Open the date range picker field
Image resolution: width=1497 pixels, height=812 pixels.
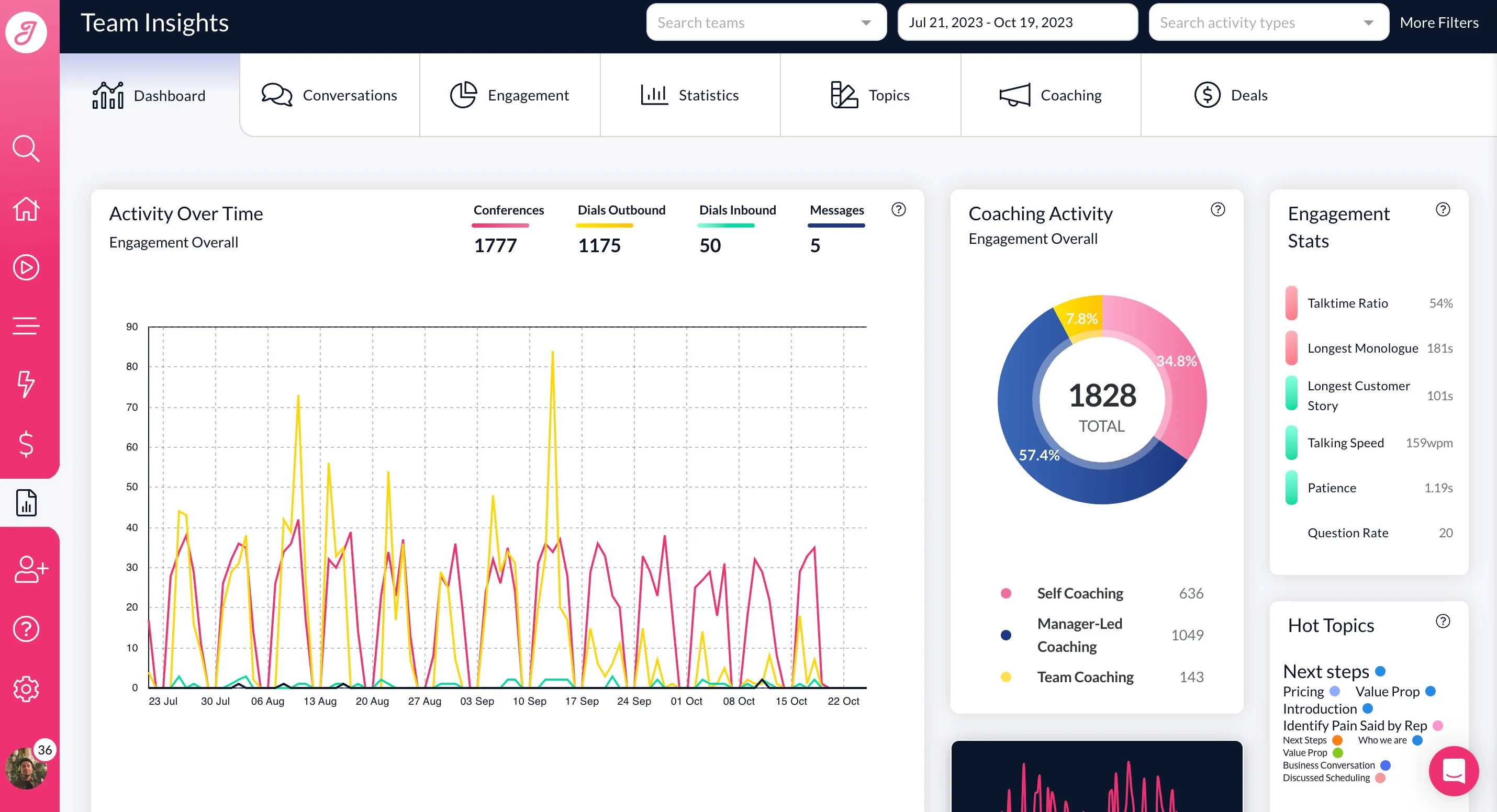[x=1018, y=22]
